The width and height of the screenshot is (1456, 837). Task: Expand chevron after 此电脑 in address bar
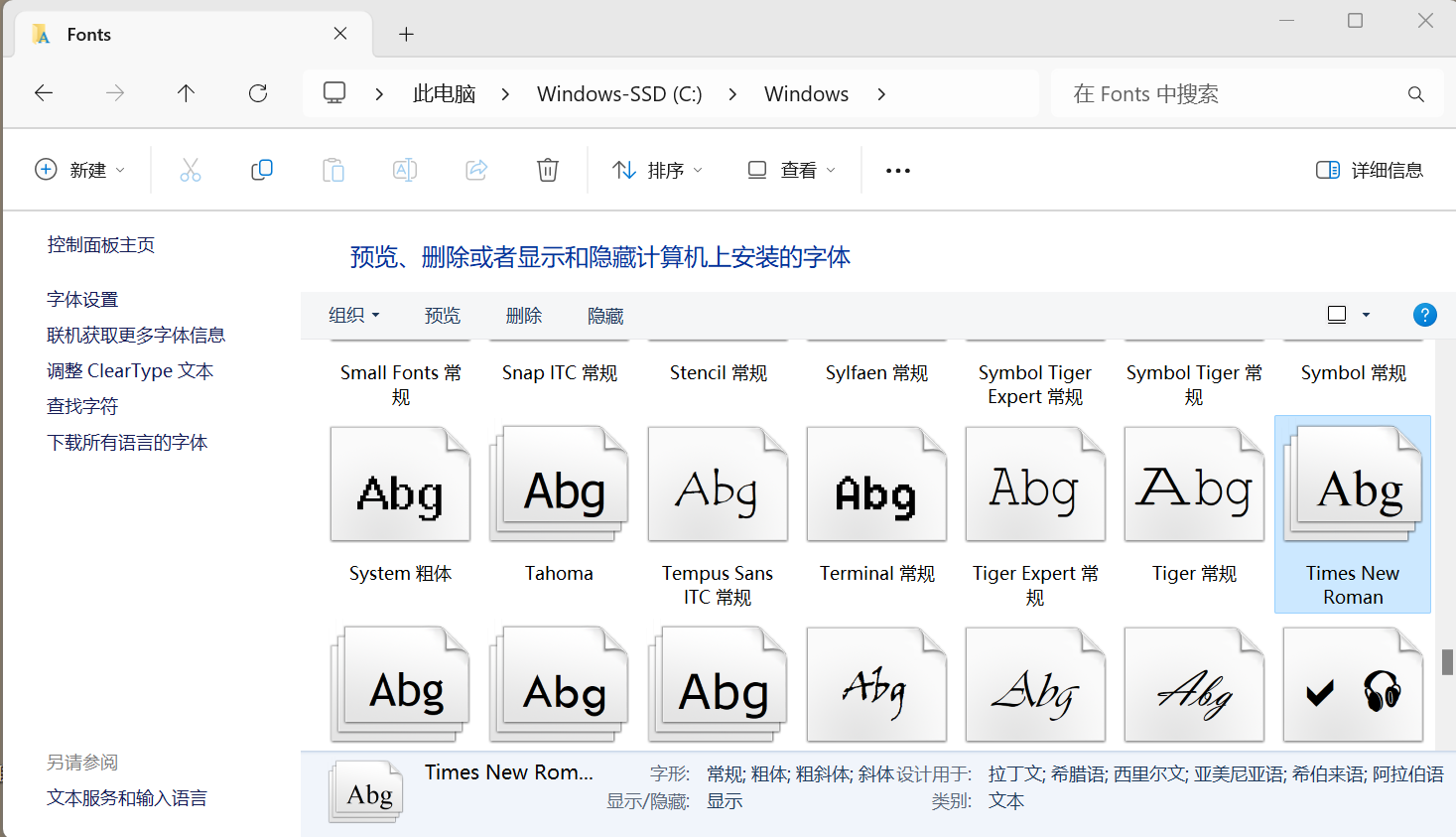pos(505,94)
